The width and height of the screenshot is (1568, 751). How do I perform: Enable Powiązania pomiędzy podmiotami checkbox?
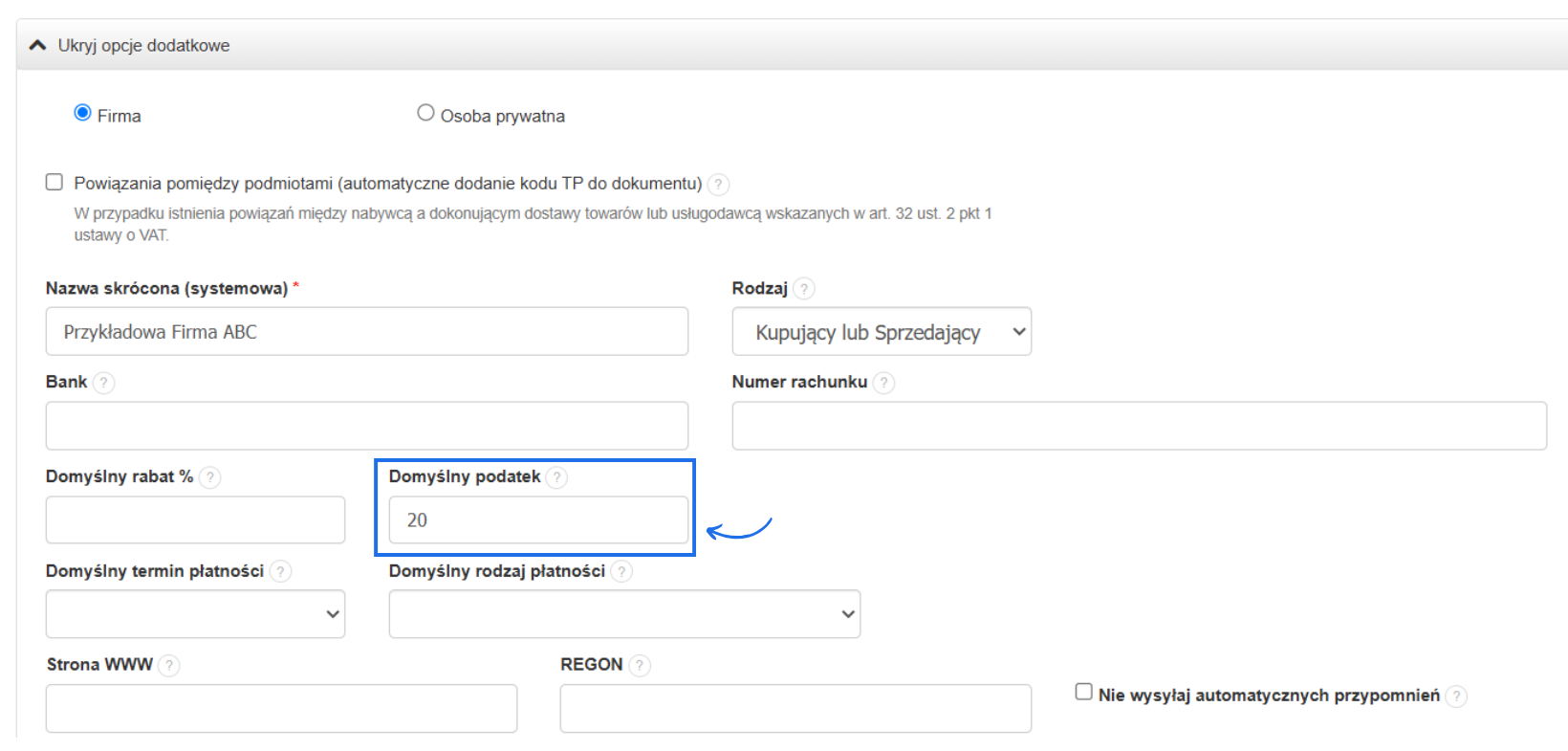tap(54, 182)
